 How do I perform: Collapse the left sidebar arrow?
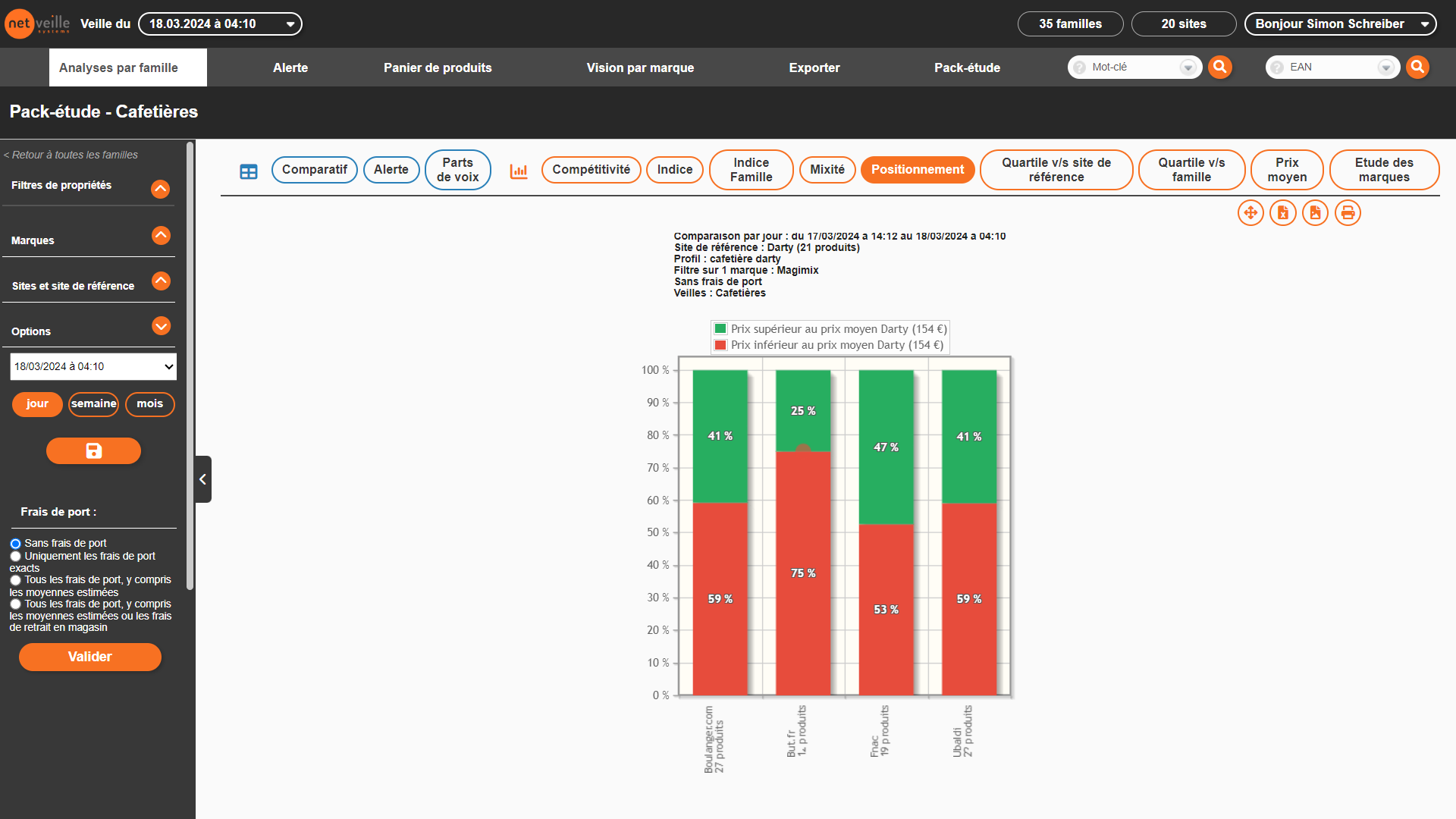click(202, 479)
